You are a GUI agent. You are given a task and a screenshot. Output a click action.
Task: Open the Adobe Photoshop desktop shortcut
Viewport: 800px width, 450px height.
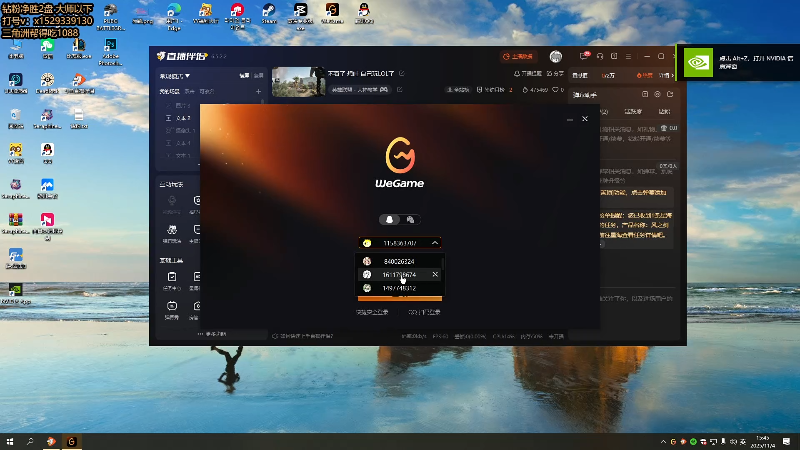point(110,52)
